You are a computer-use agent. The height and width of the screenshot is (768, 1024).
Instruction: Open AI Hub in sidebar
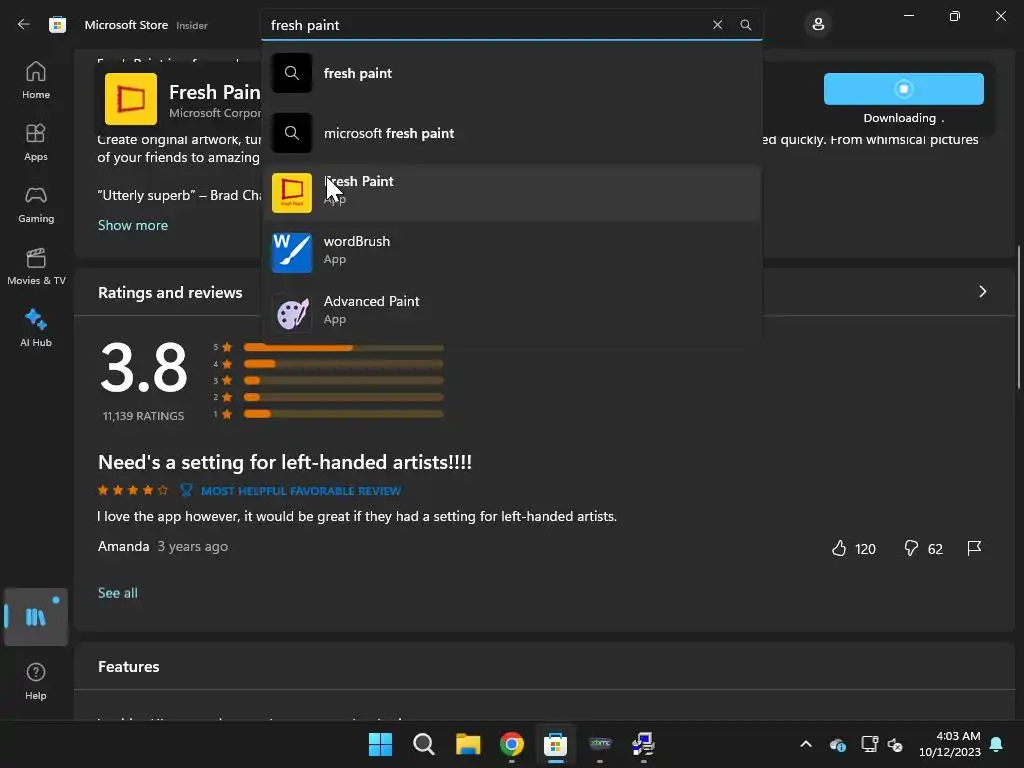coord(36,328)
